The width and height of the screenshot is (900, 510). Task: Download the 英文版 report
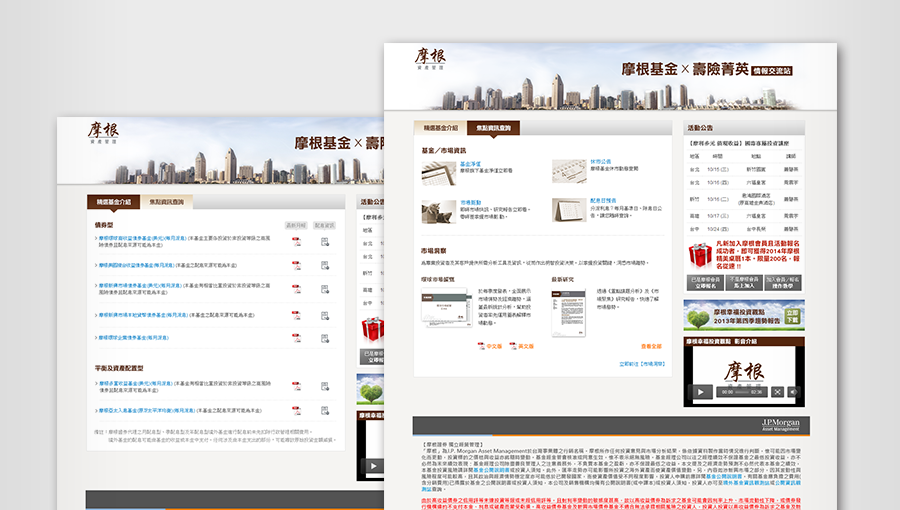pos(526,347)
